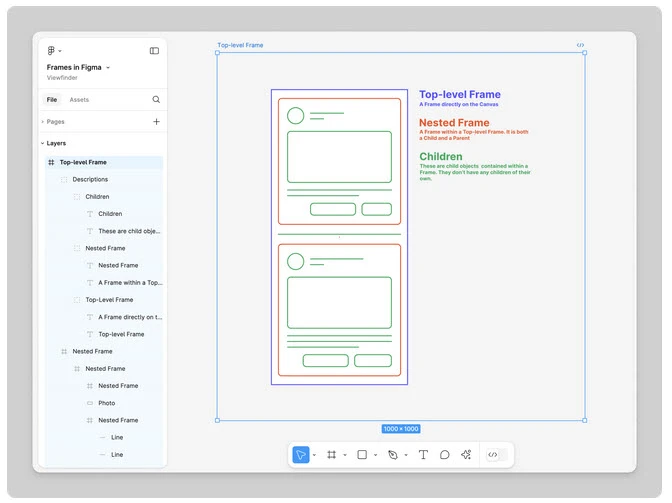
Task: Select 'A Frame within a Top...' layer
Action: 104,283
